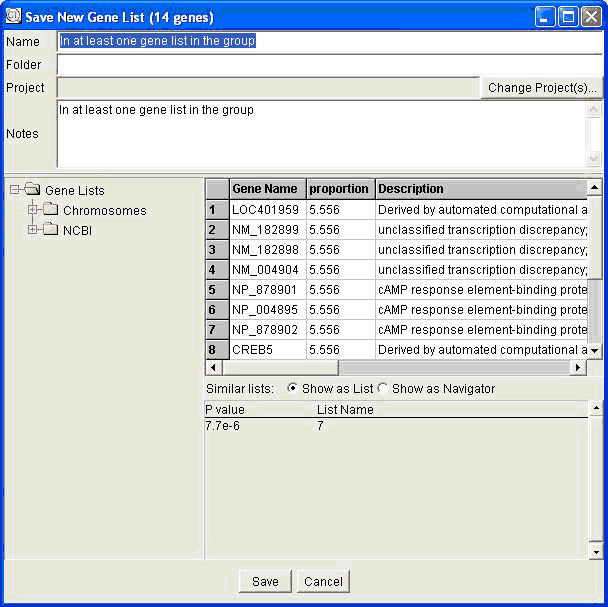
Task: Expand the Chromosomes tree node
Action: pos(33,210)
